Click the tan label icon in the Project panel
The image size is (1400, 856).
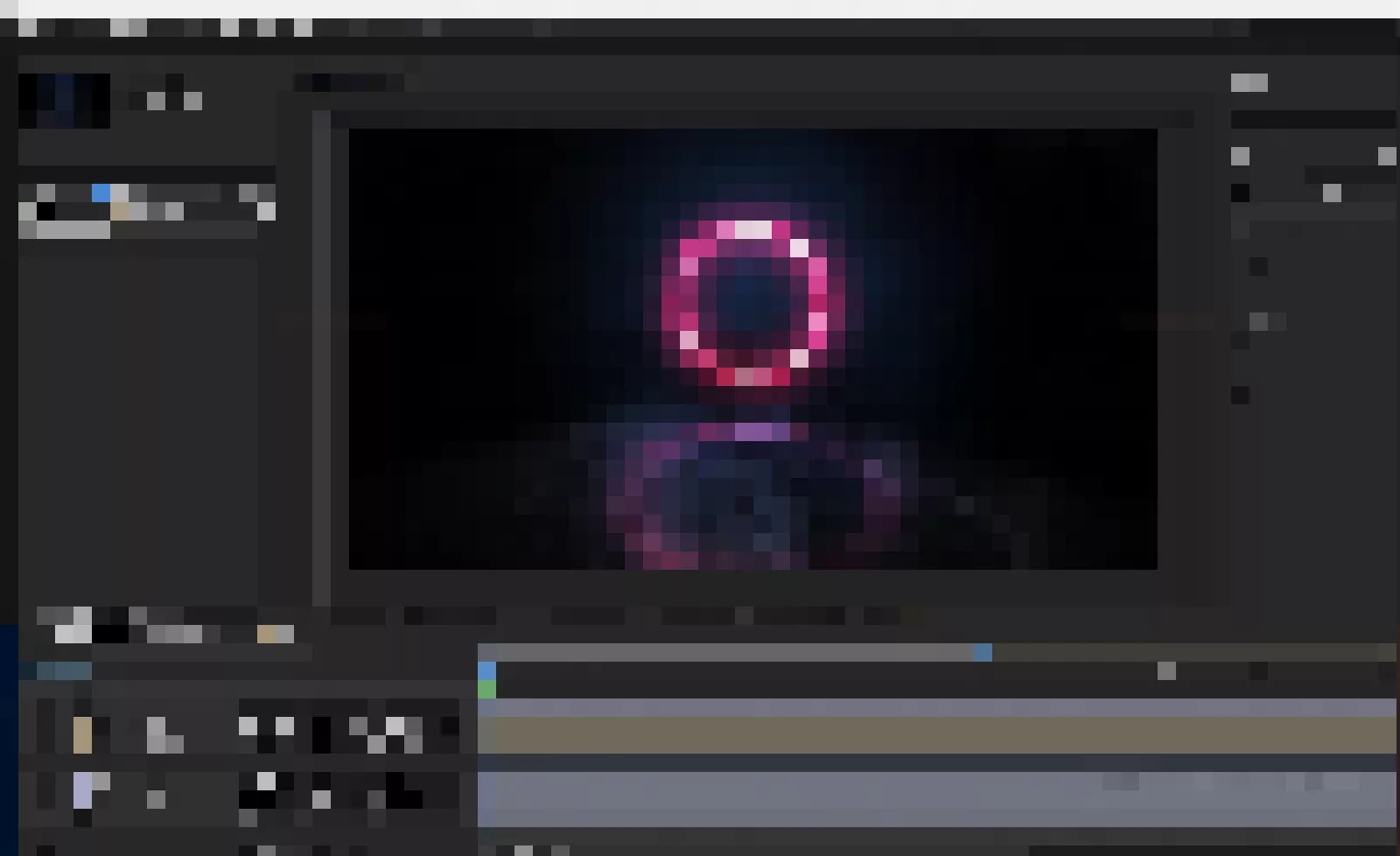[120, 211]
